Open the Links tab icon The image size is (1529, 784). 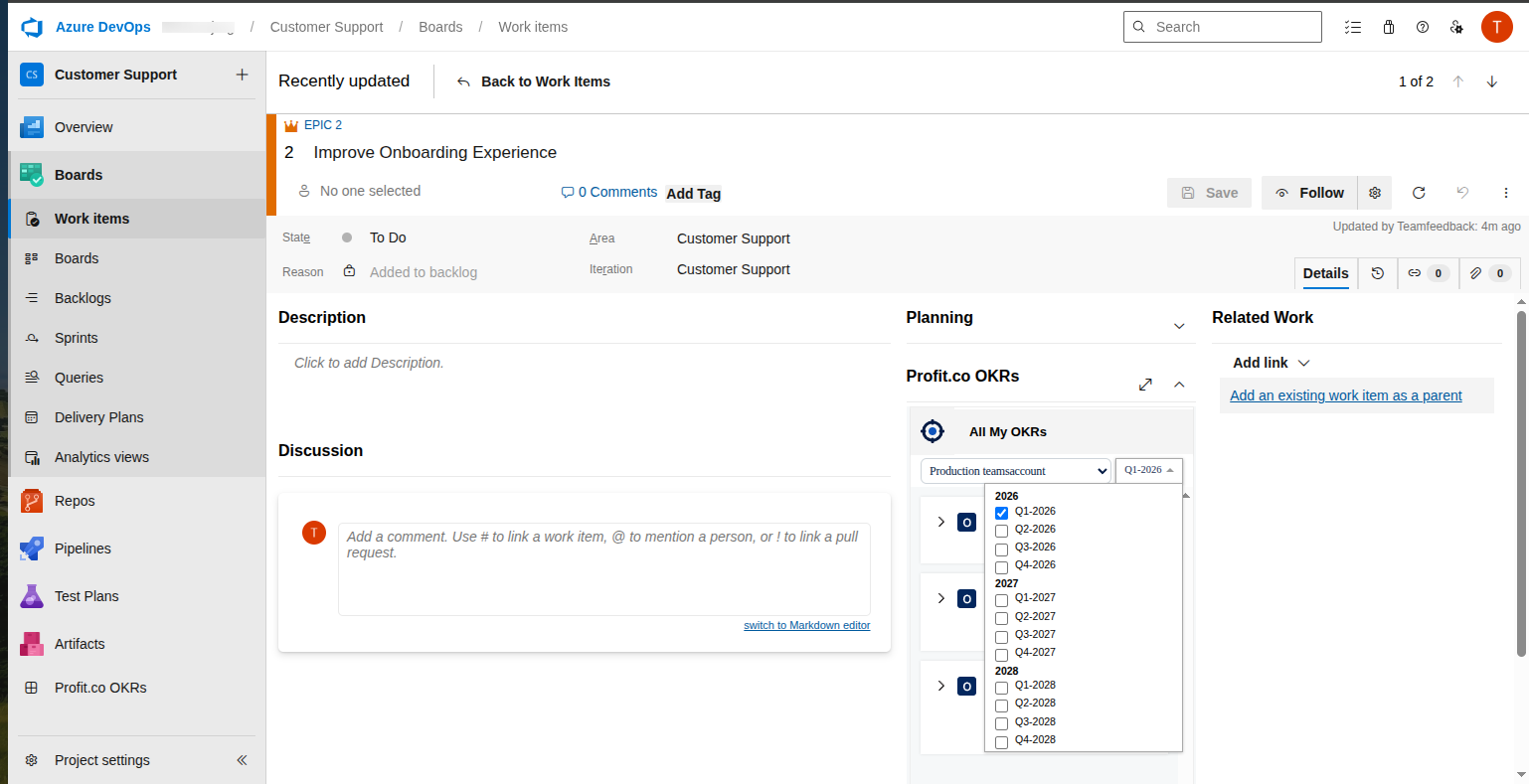coord(1428,273)
